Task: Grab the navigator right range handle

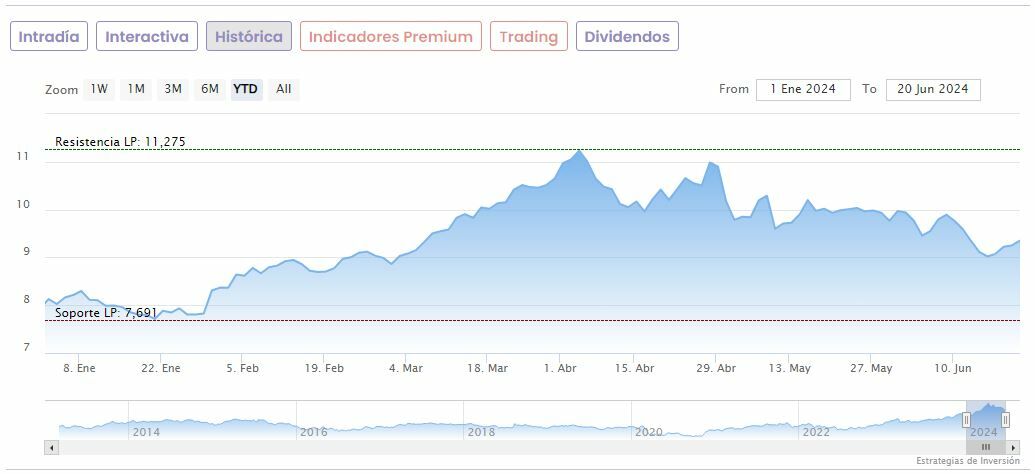Action: [1005, 420]
